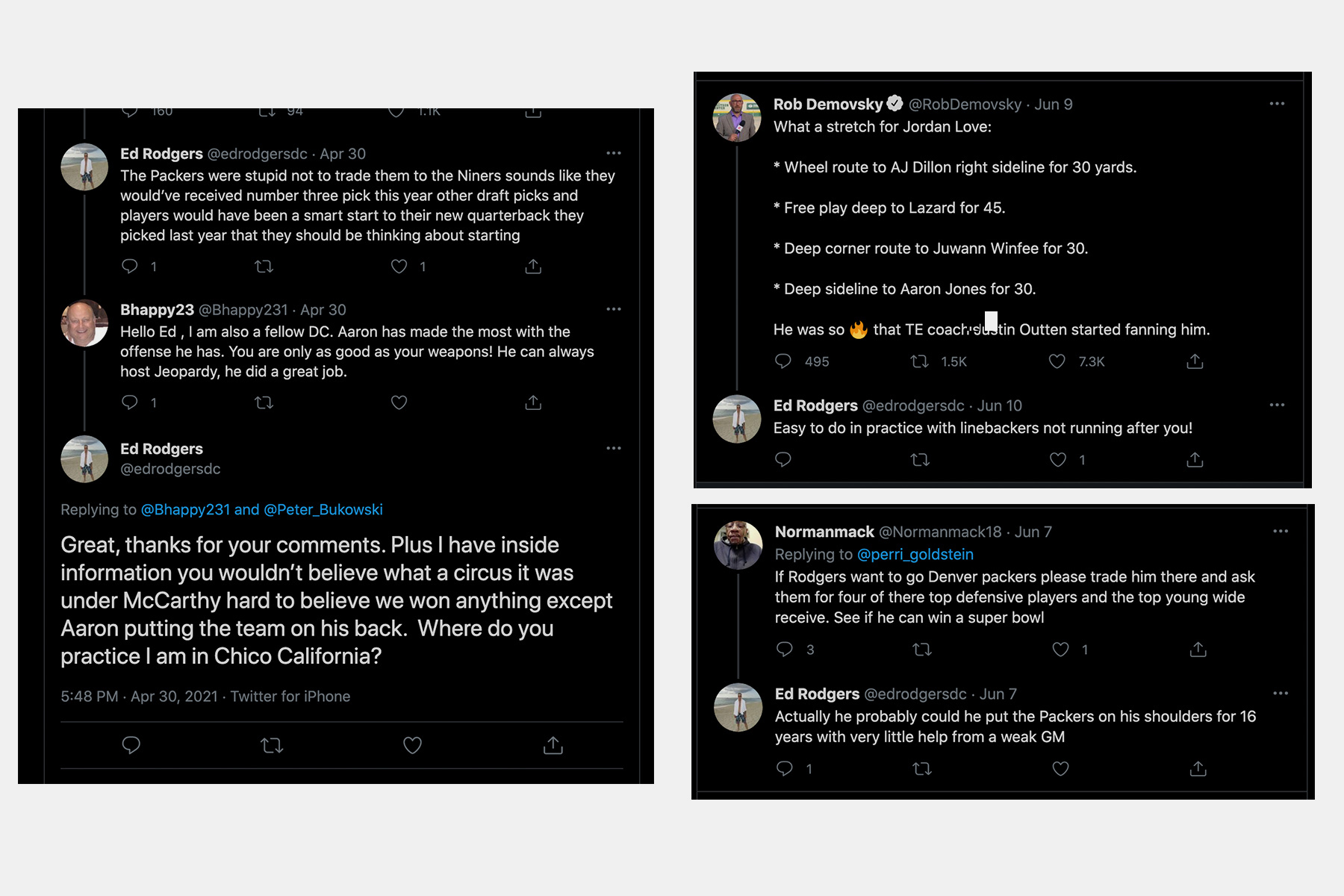This screenshot has height=896, width=1344.
Task: Open more options on Bhappy23's tweet
Action: click(x=614, y=309)
